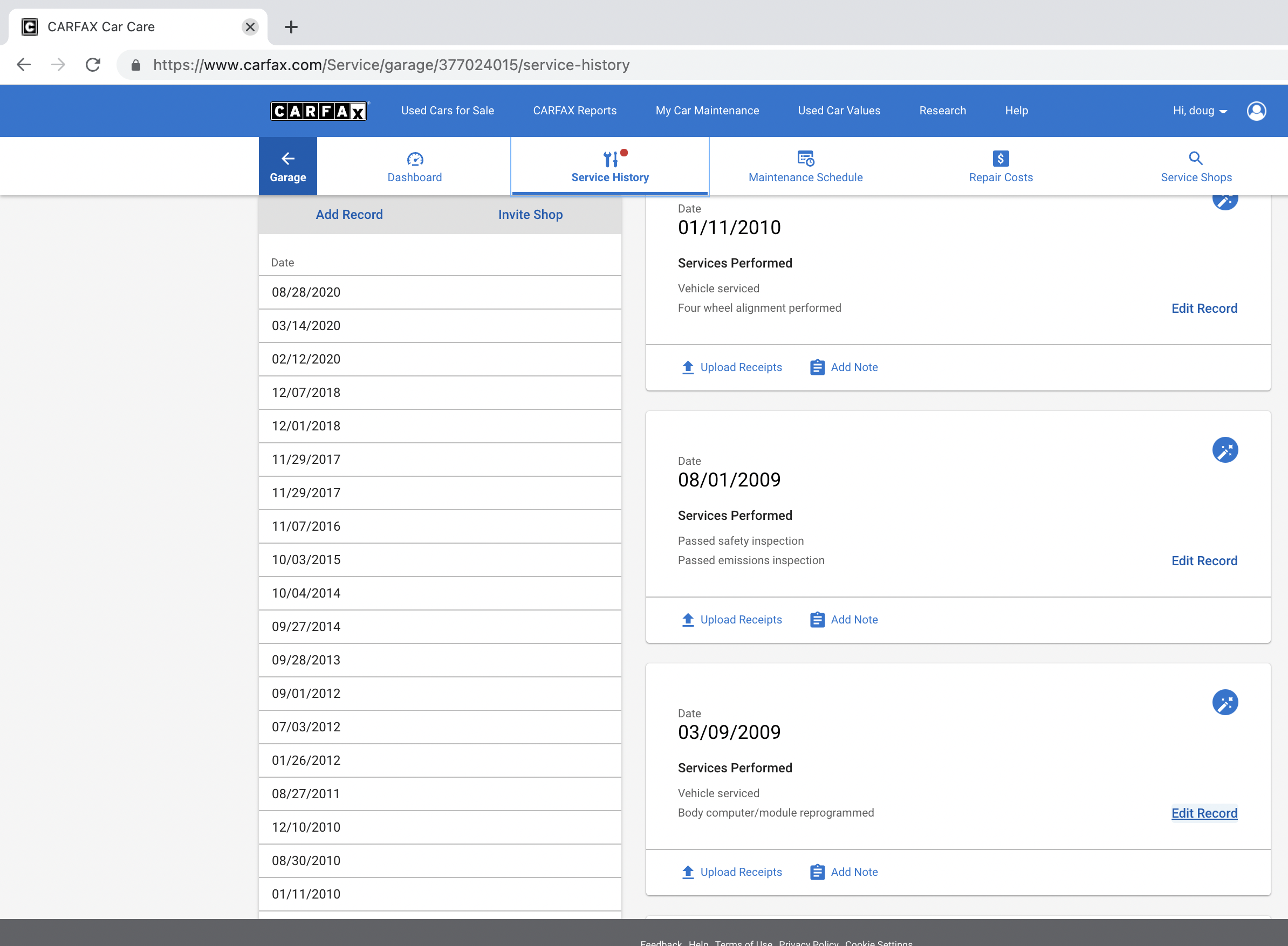Select the 03/14/2020 date row
Viewport: 1288px width, 946px height.
[x=440, y=326]
